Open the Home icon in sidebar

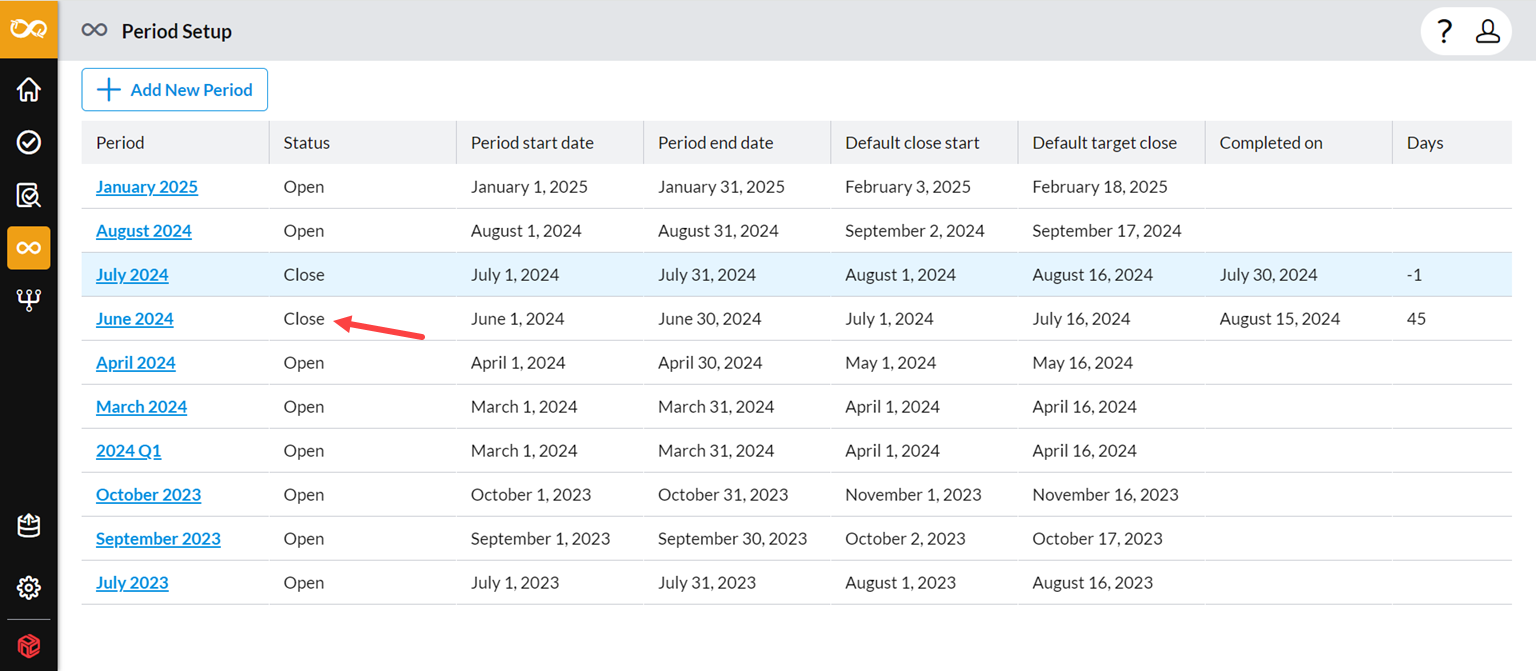tap(29, 90)
